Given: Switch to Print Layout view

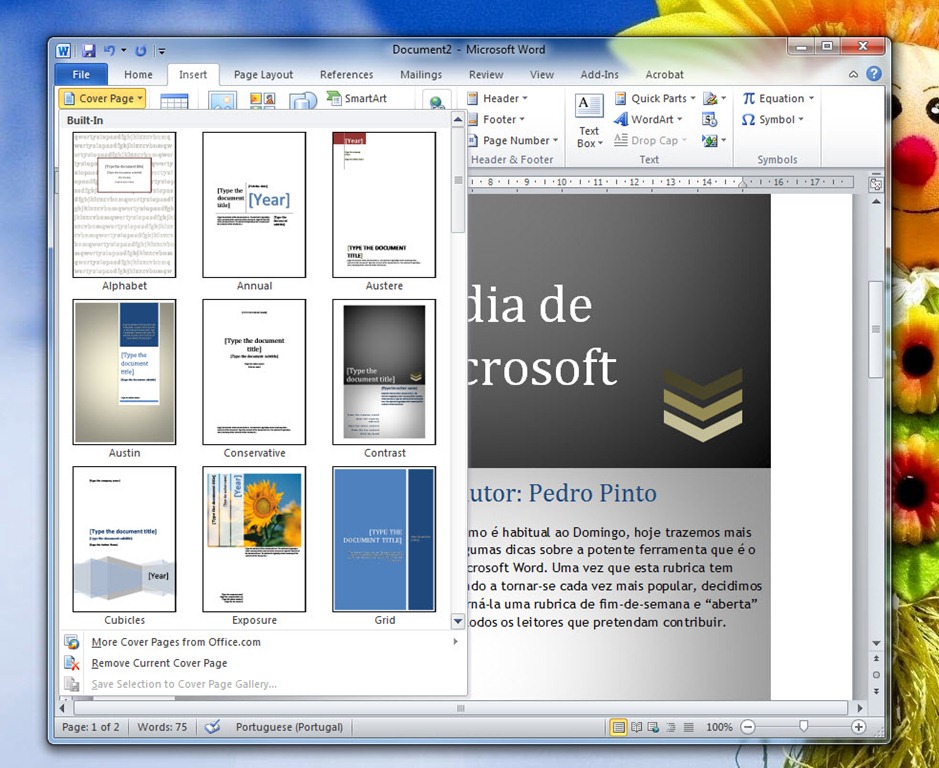Looking at the screenshot, I should point(619,727).
